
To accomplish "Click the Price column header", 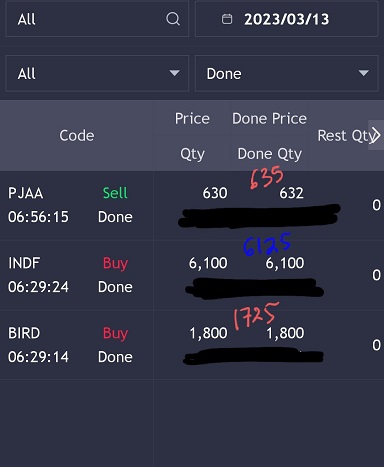I will (192, 119).
